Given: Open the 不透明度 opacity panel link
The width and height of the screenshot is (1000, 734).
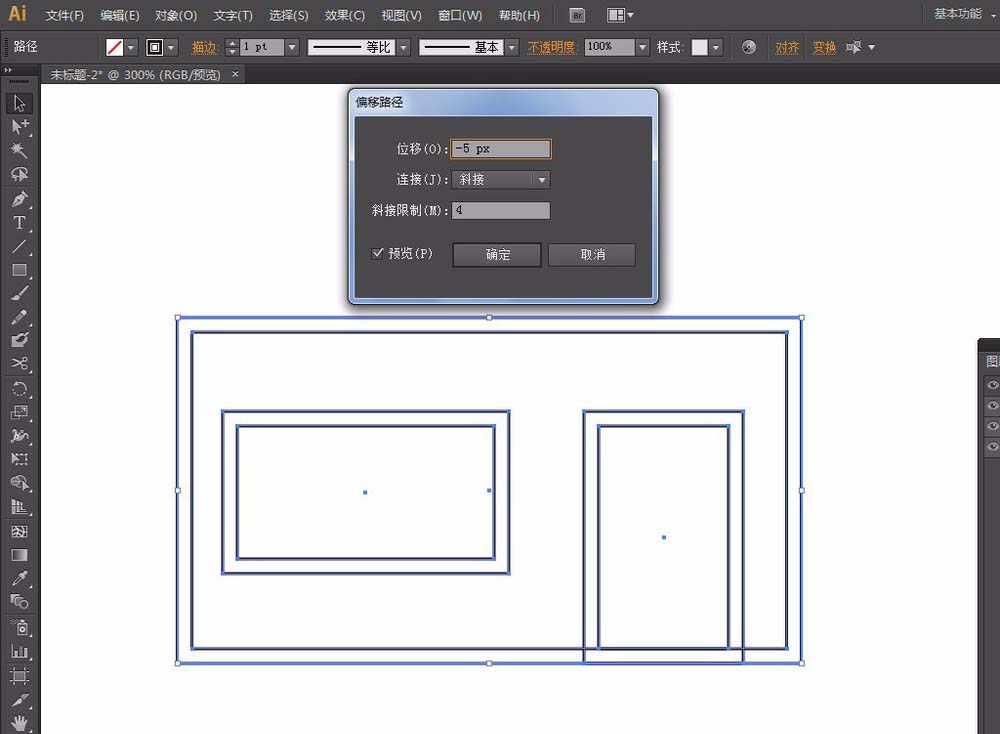Looking at the screenshot, I should [x=551, y=47].
